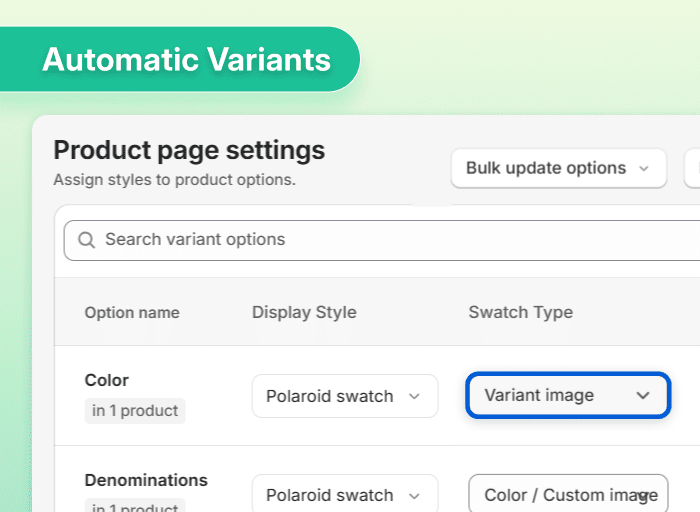Select the Color option name
This screenshot has width=700, height=512.
[x=107, y=380]
